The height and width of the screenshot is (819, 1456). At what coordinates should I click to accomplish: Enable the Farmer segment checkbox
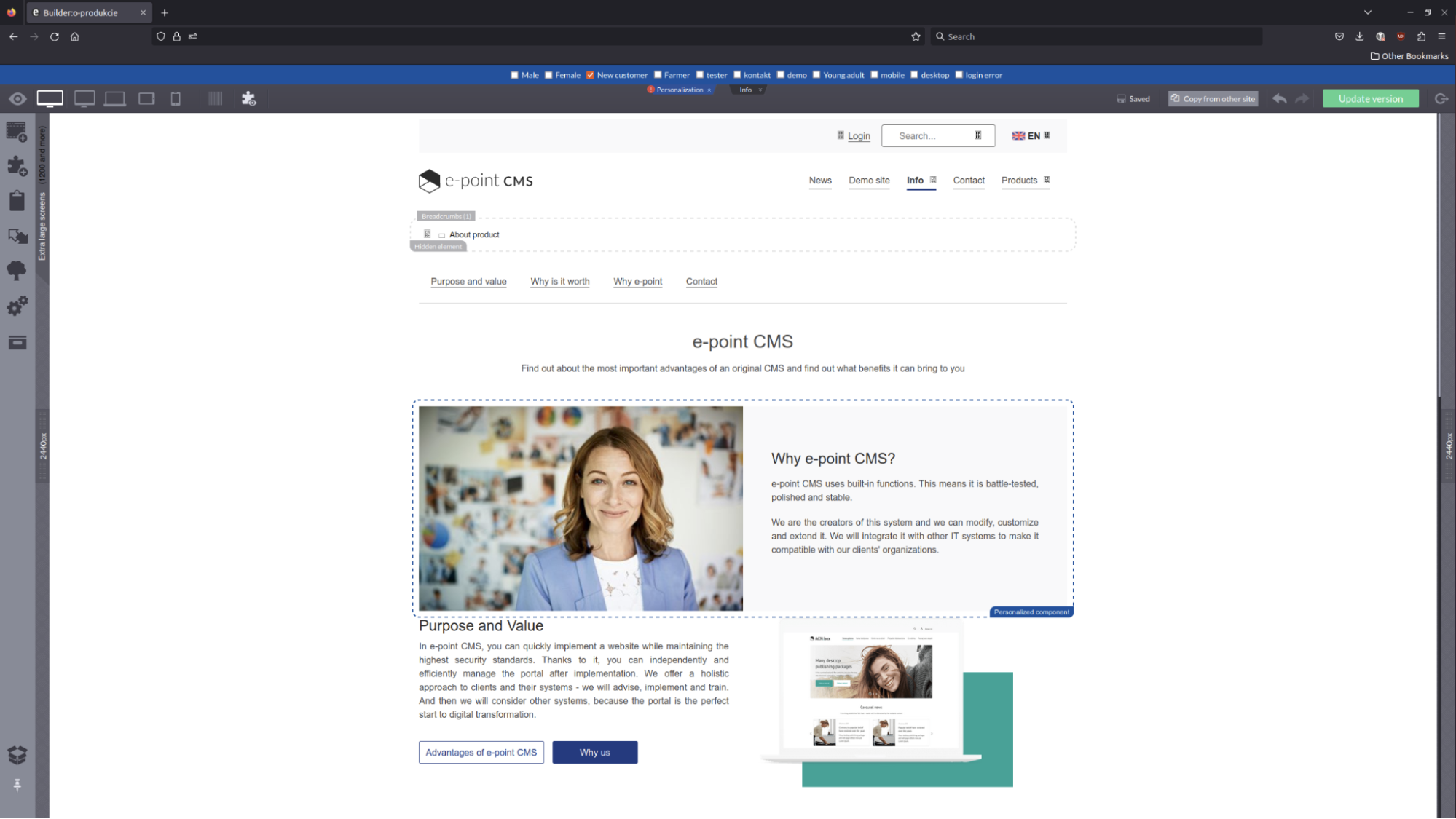[x=658, y=74]
